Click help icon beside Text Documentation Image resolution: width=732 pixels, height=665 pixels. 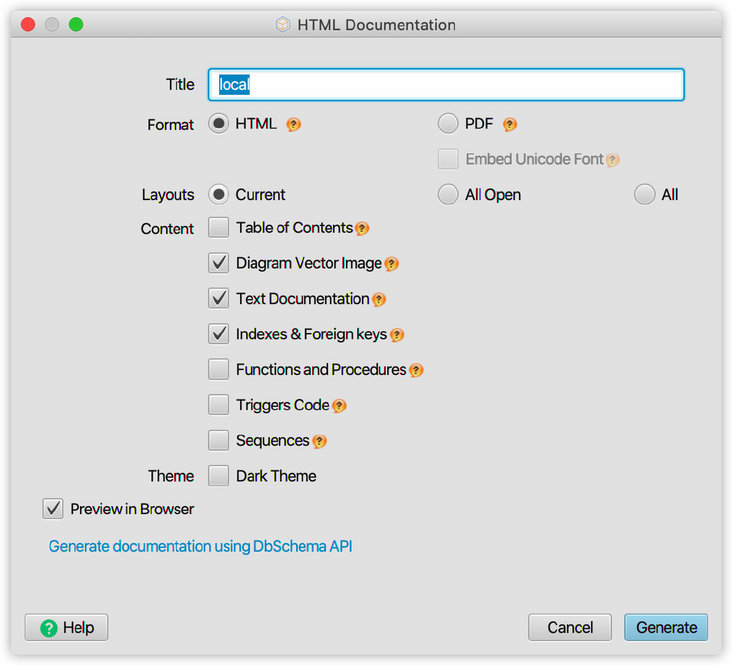tap(379, 299)
